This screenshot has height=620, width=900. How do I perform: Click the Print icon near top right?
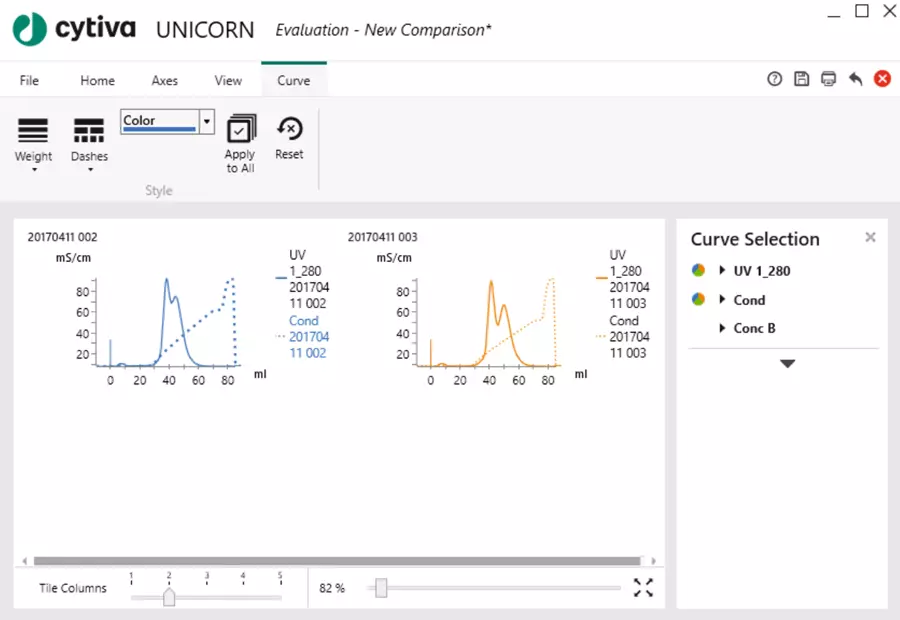pyautogui.click(x=829, y=78)
